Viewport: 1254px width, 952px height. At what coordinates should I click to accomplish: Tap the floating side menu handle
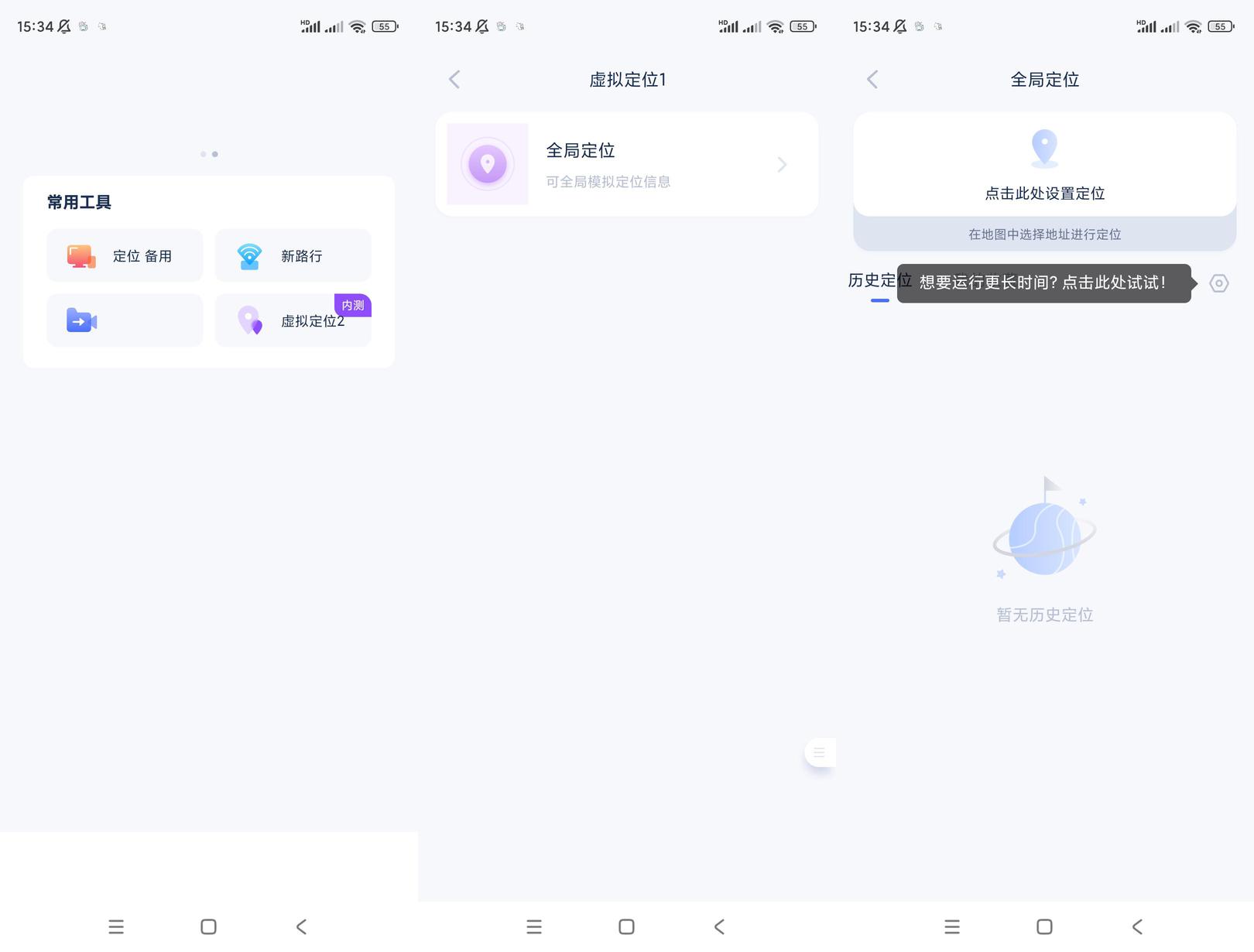point(820,752)
